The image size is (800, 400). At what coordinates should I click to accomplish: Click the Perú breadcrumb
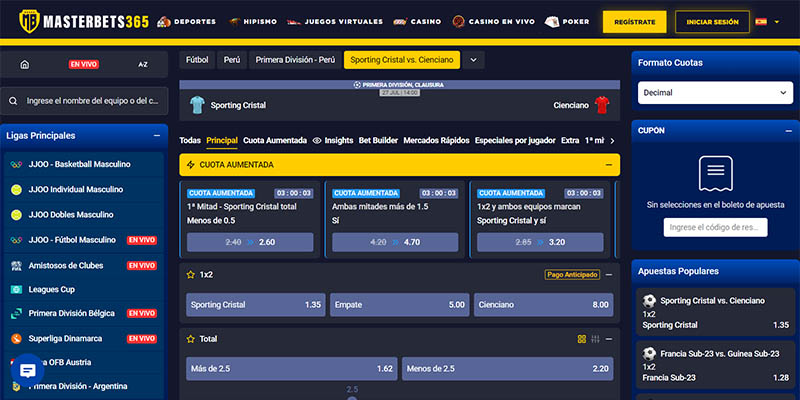point(232,60)
